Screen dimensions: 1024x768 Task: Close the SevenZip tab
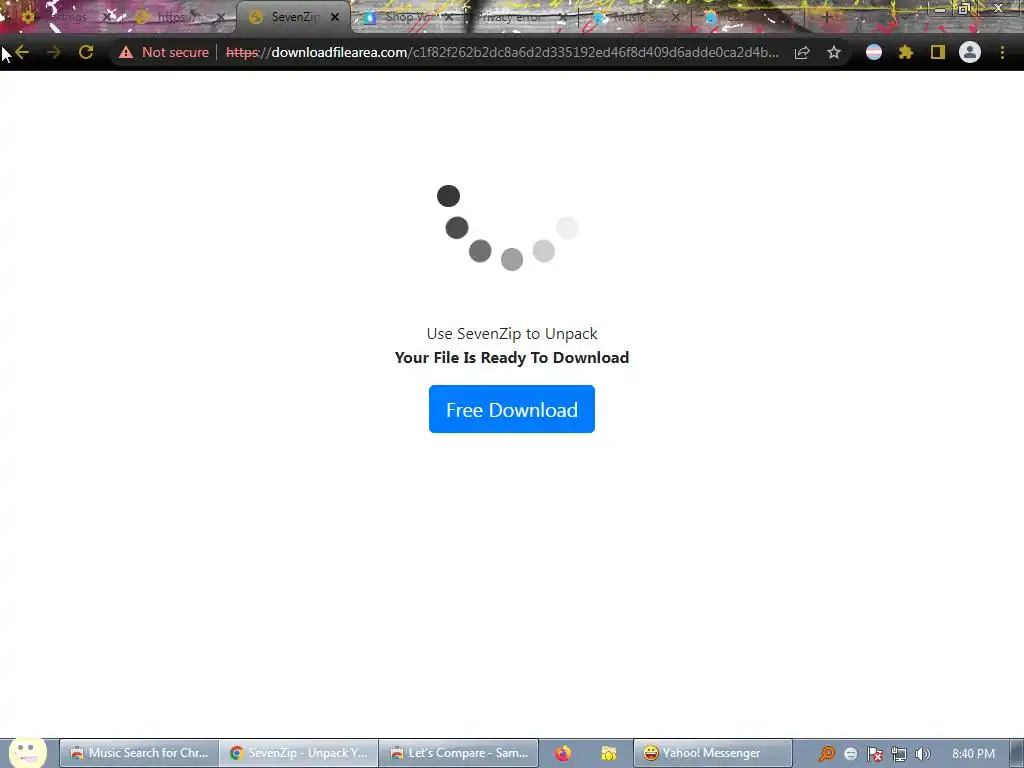(335, 17)
